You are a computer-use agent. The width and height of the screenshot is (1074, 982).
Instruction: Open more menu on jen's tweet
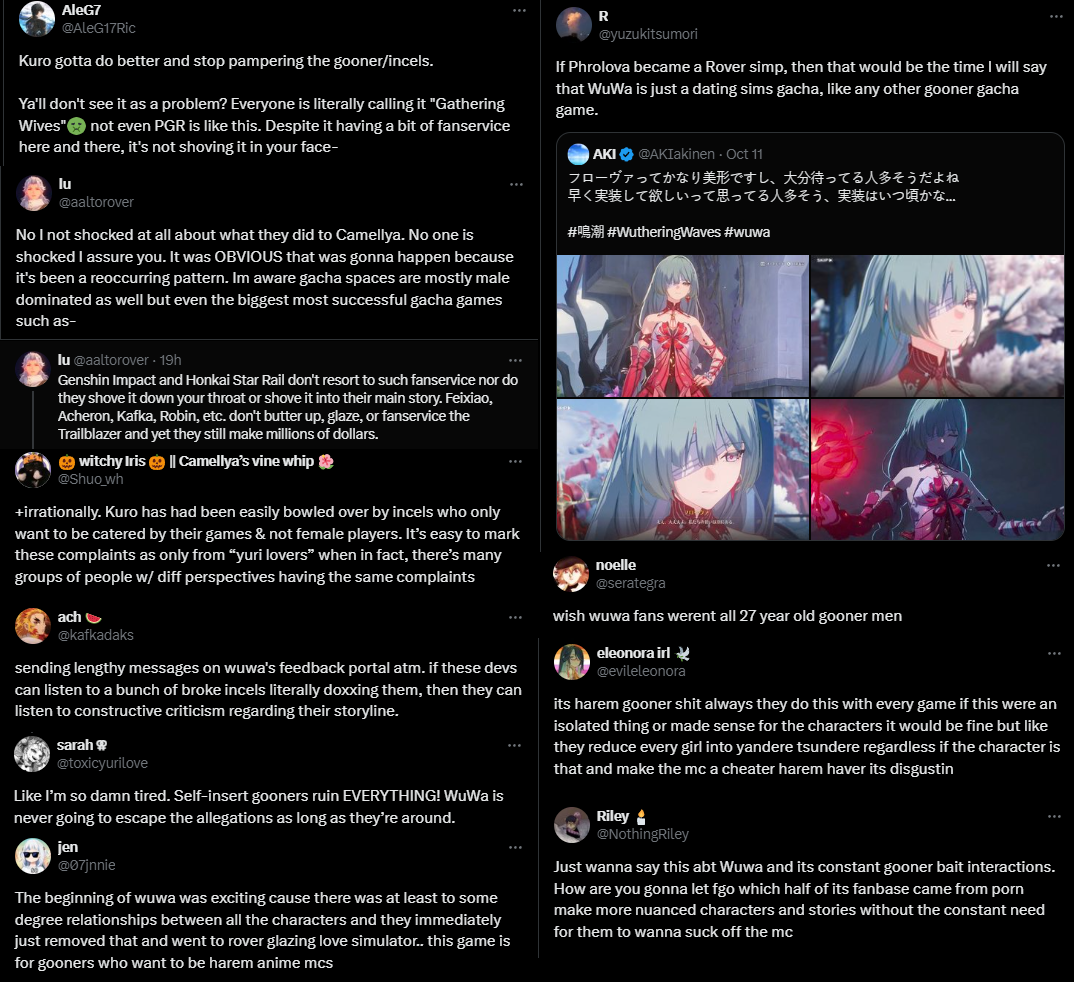[x=515, y=848]
